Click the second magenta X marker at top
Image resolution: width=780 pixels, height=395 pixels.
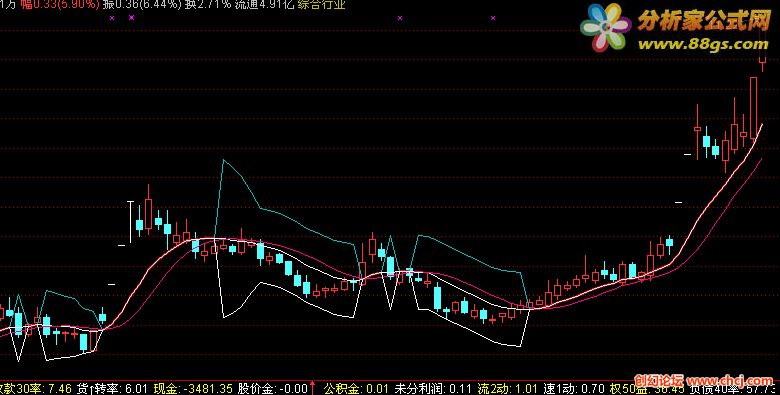click(x=131, y=18)
